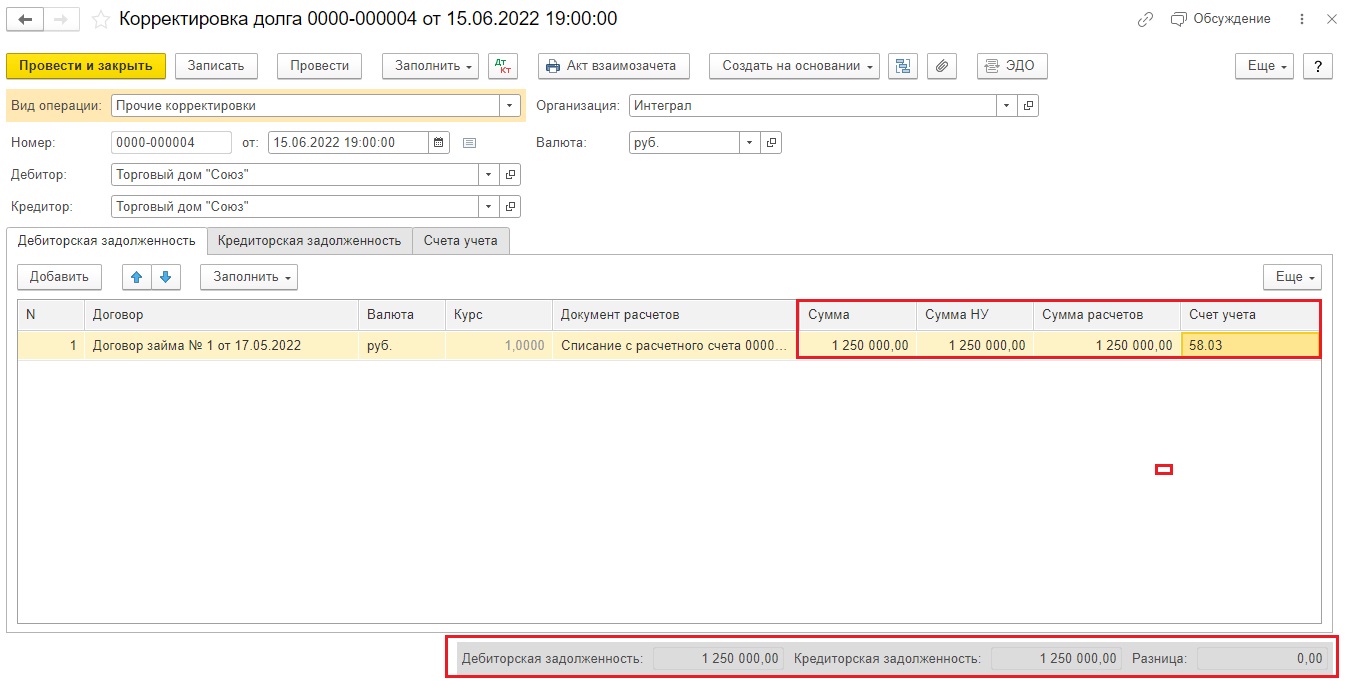This screenshot has width=1351, height=681.
Task: Go forward with the right arrow button
Action: (62, 19)
